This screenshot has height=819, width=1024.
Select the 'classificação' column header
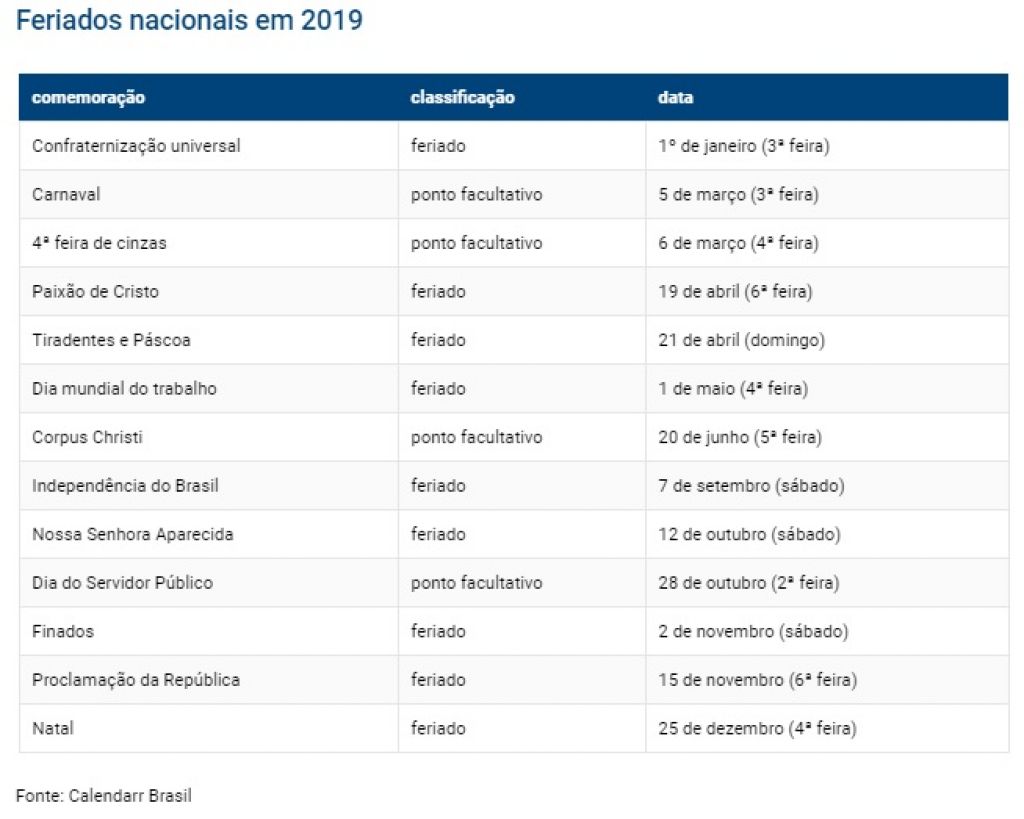(x=462, y=97)
